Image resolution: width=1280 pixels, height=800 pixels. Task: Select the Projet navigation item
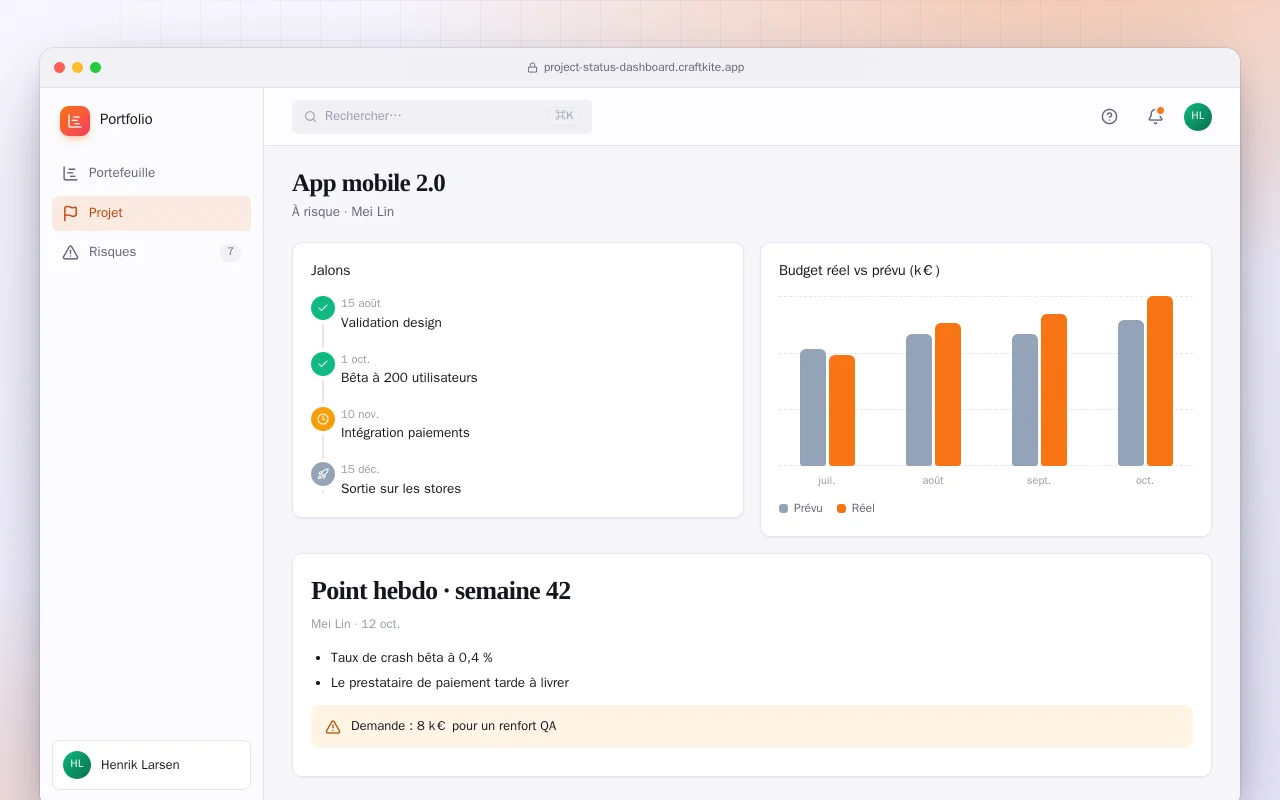[151, 213]
